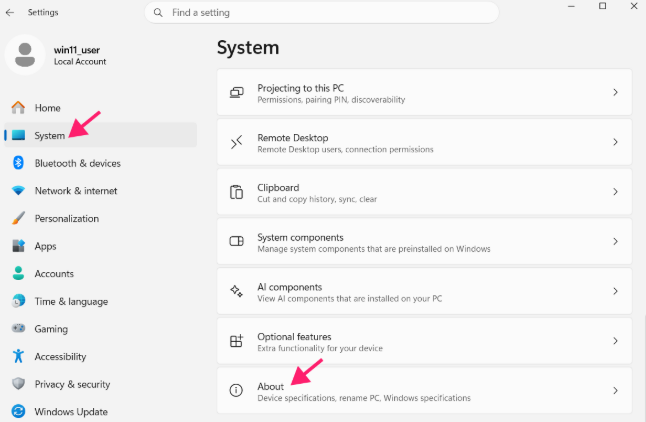The width and height of the screenshot is (646, 422).
Task: Click the Remote Desktop arrows icon
Action: pyautogui.click(x=236, y=142)
